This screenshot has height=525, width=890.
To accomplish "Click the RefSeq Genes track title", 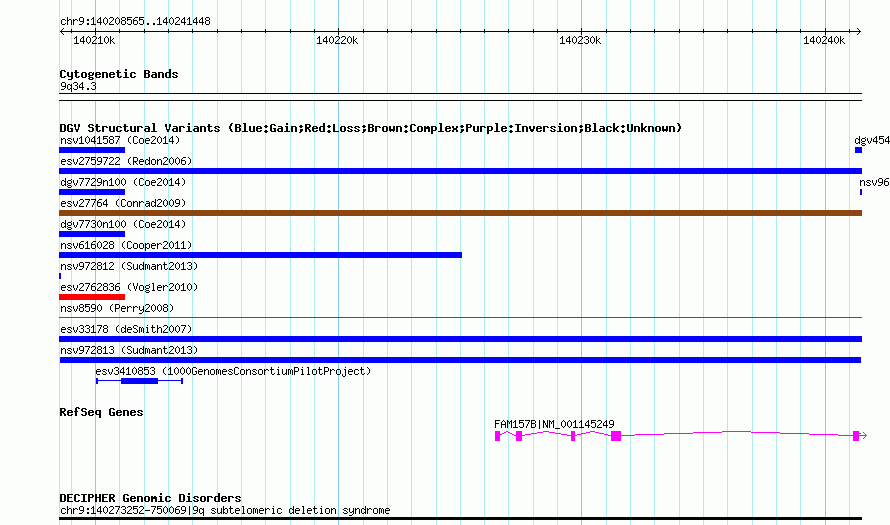I will 101,413.
